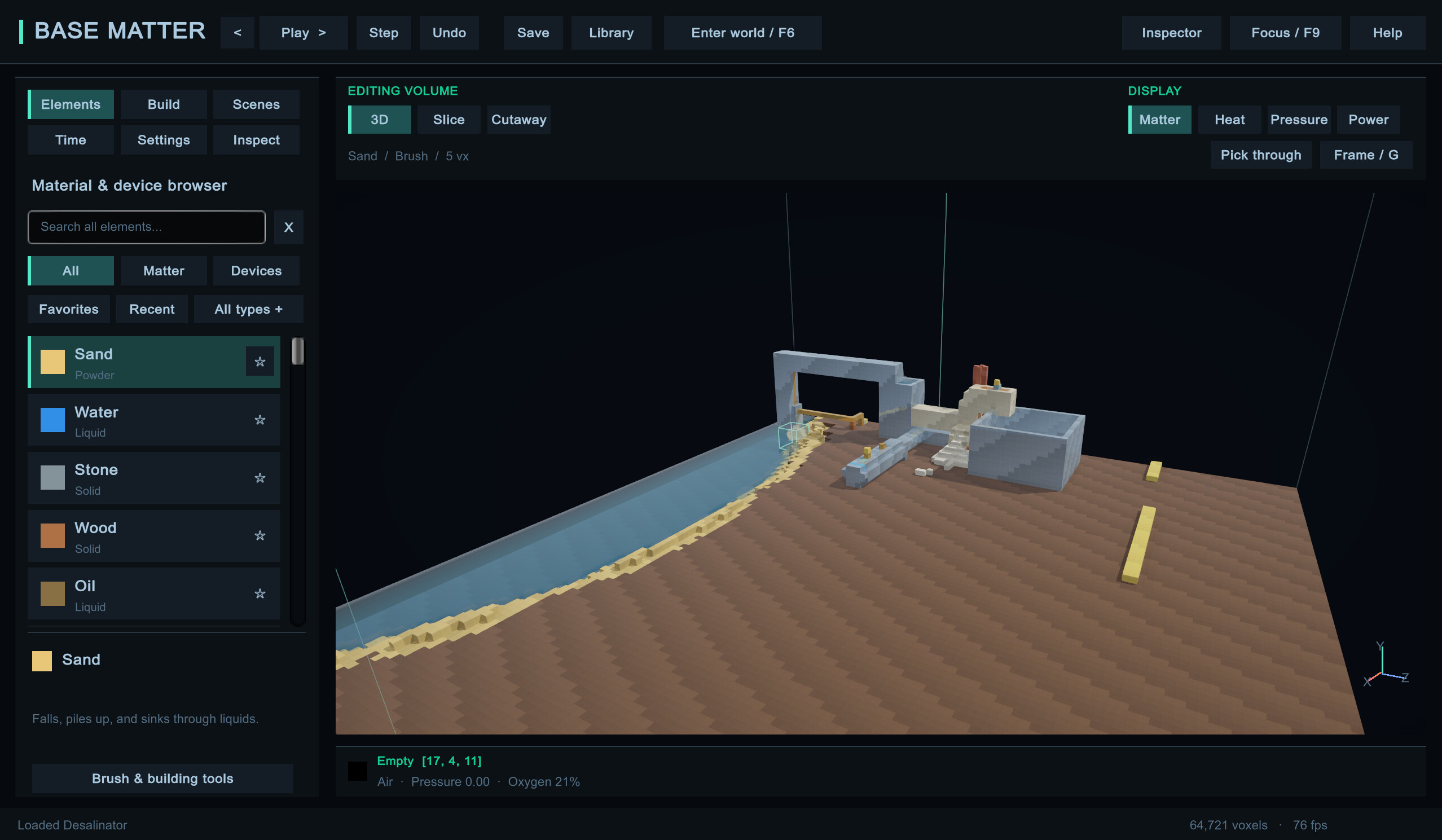Select the Water blue color swatch
The height and width of the screenshot is (840, 1442).
coord(52,420)
